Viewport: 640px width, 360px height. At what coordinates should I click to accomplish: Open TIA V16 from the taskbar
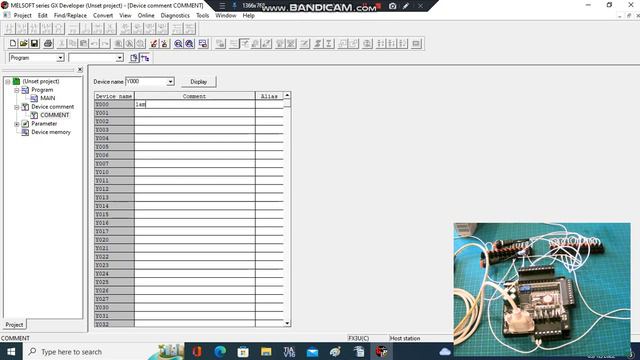289,351
